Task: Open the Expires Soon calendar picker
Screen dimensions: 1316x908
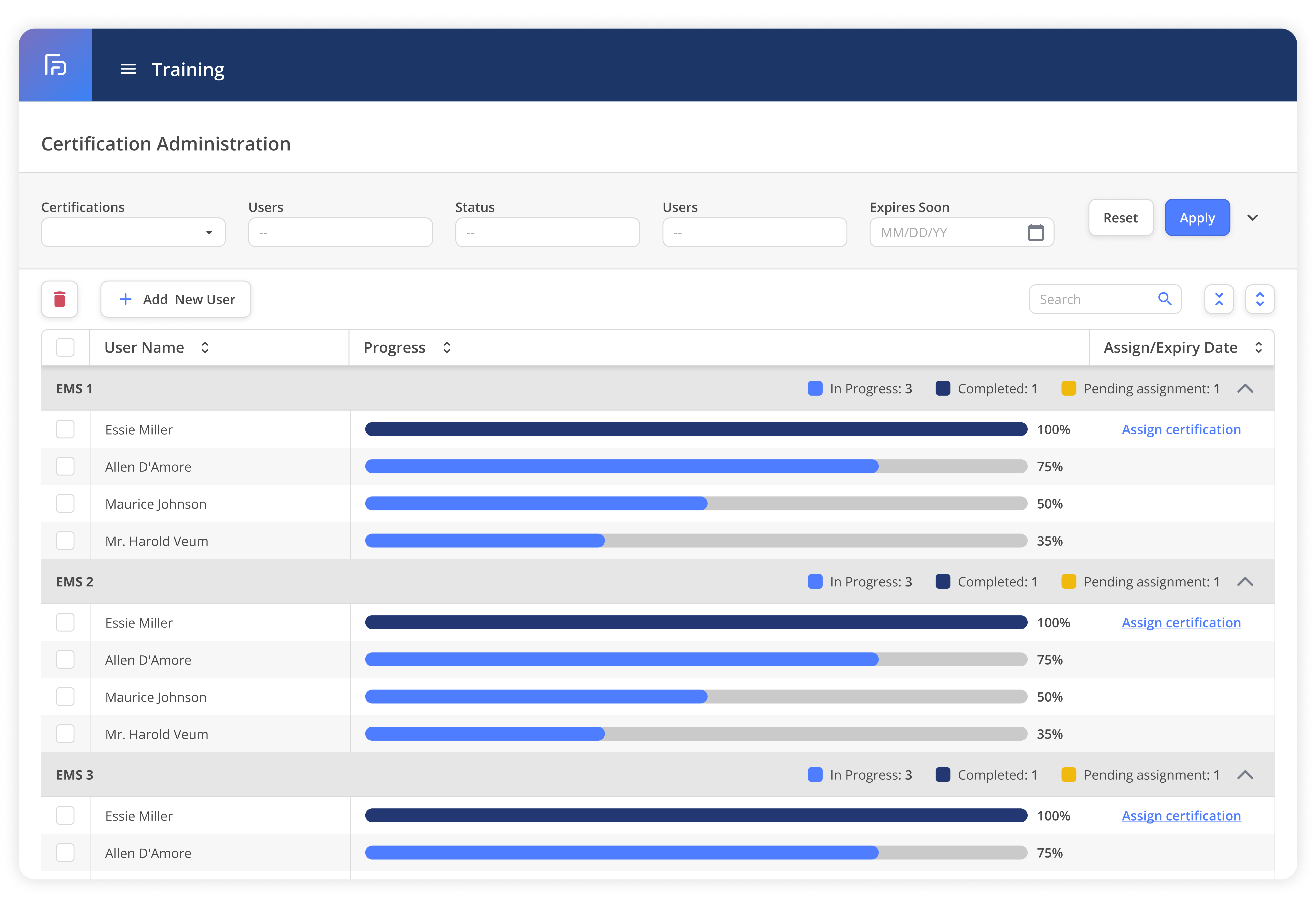Action: 1035,233
